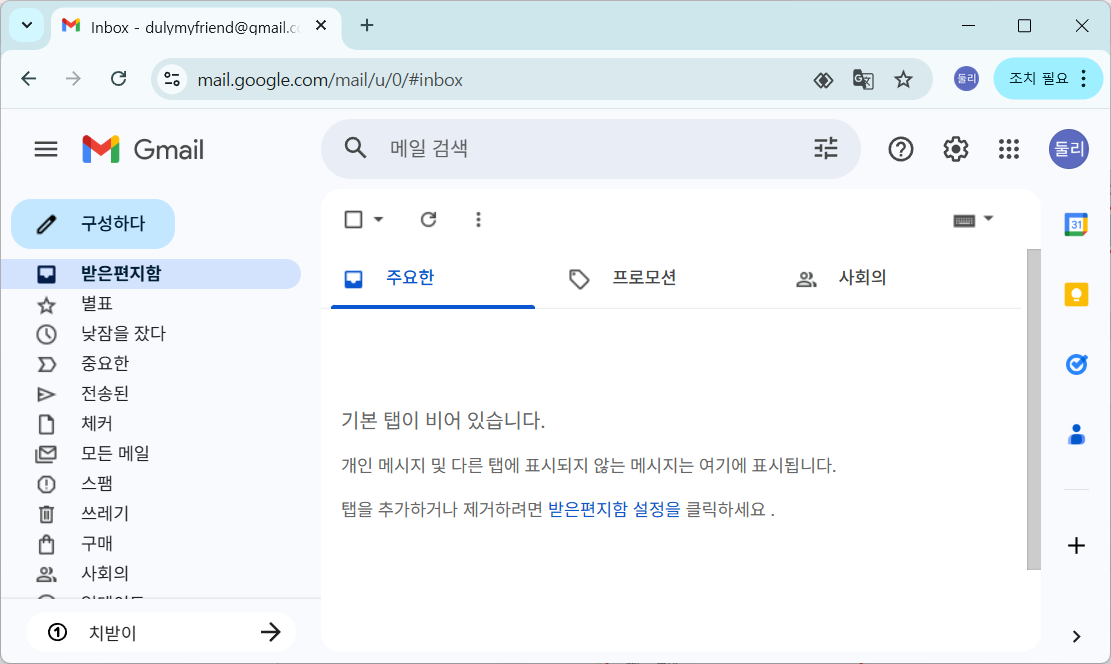The height and width of the screenshot is (664, 1111).
Task: Click the browser back arrow
Action: tap(28, 79)
